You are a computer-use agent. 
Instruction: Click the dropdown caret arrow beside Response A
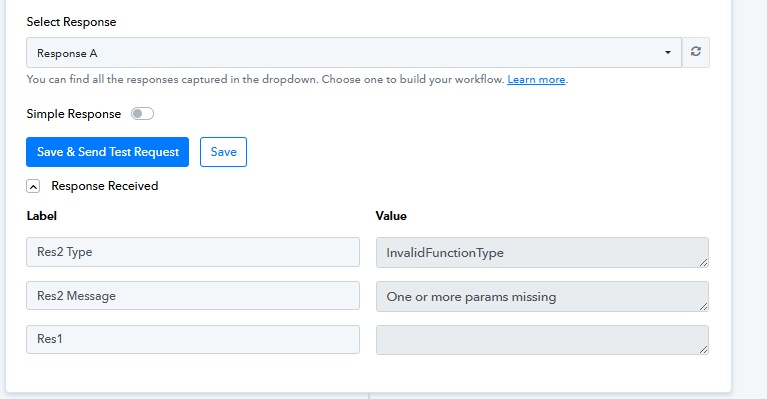click(667, 53)
